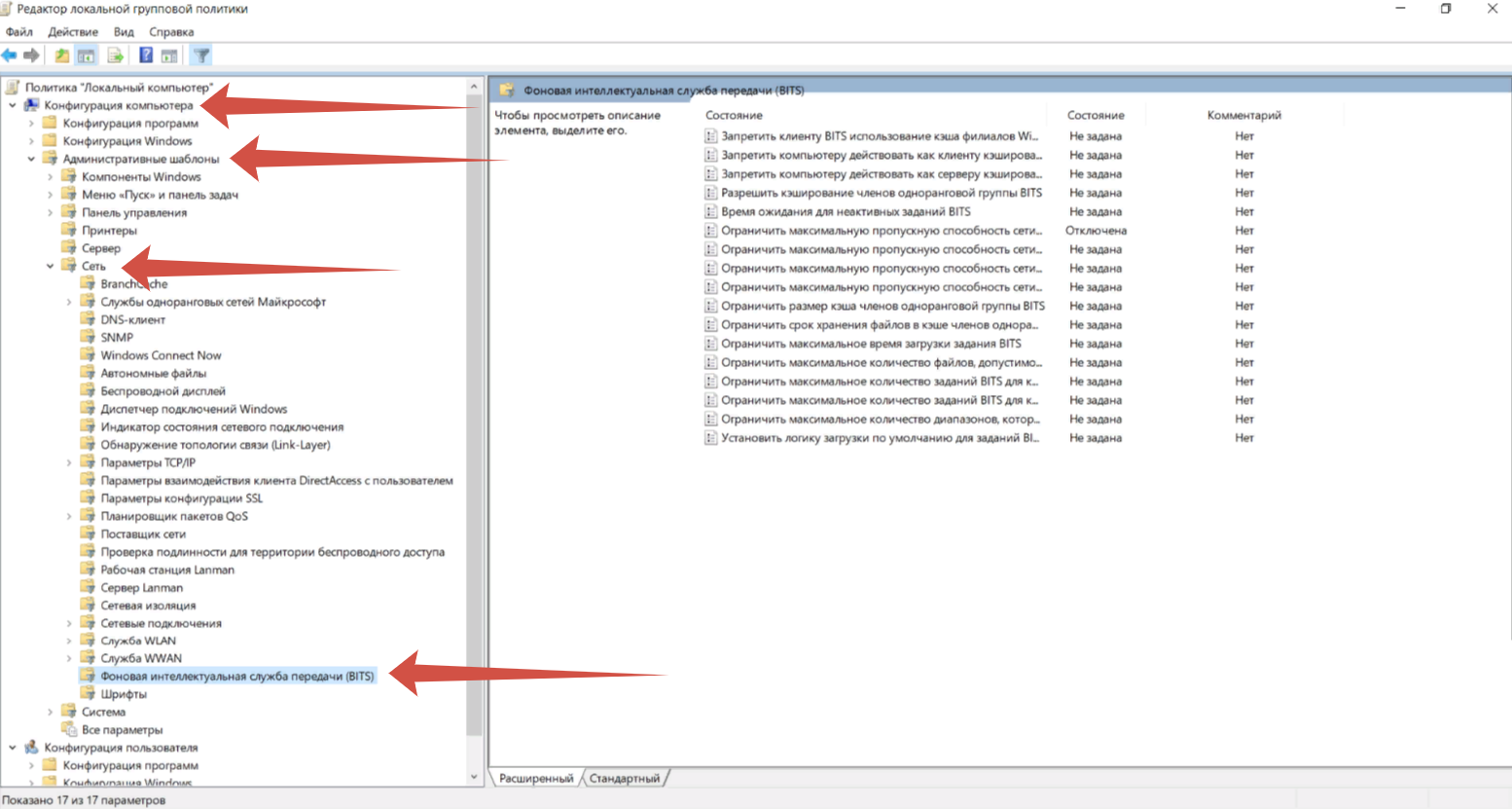Toggle the Show/Hide action pane icon
Viewport: 1512px width, 809px height.
(169, 55)
